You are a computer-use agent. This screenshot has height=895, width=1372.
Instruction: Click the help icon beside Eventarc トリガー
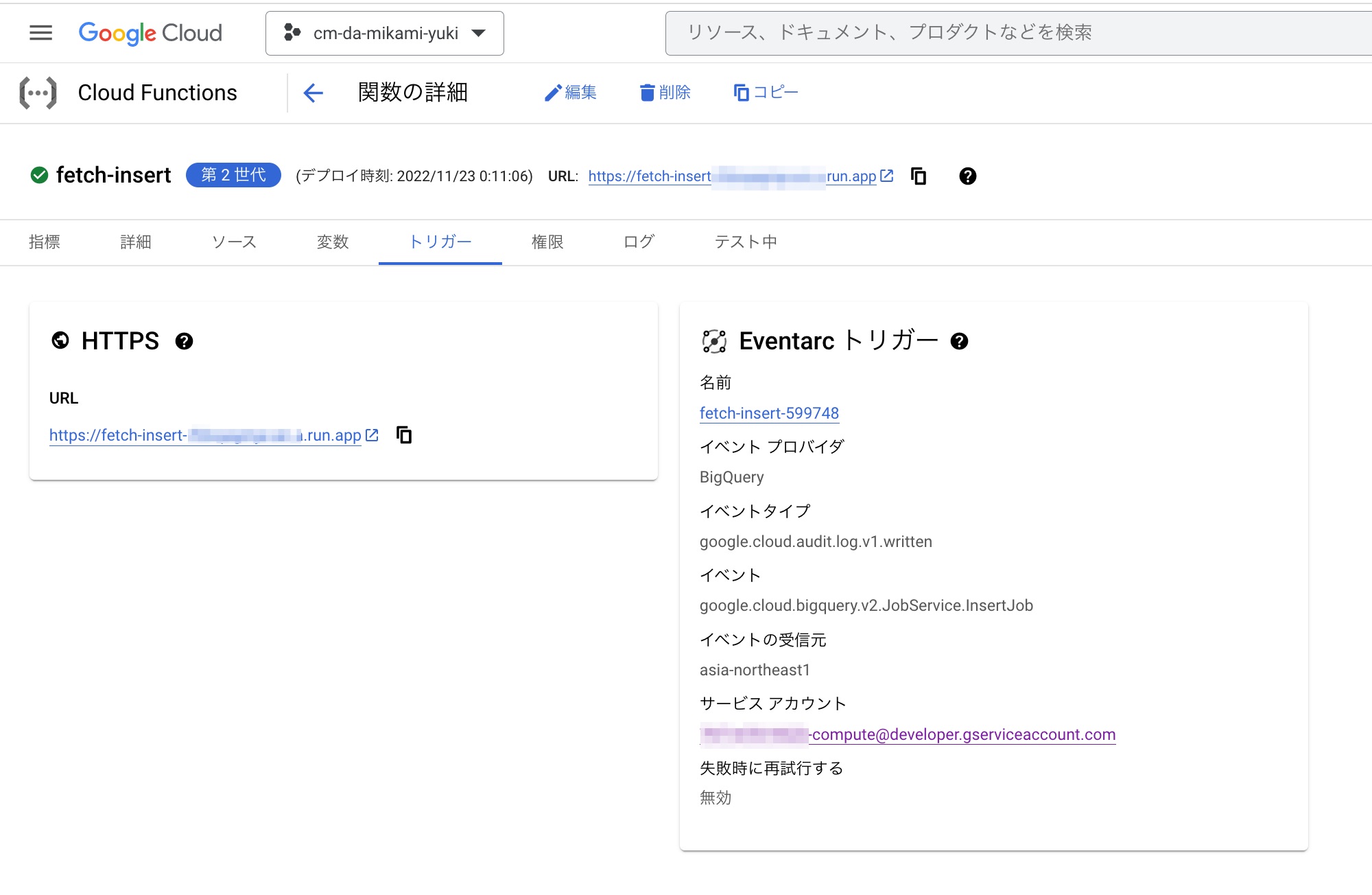(x=960, y=341)
